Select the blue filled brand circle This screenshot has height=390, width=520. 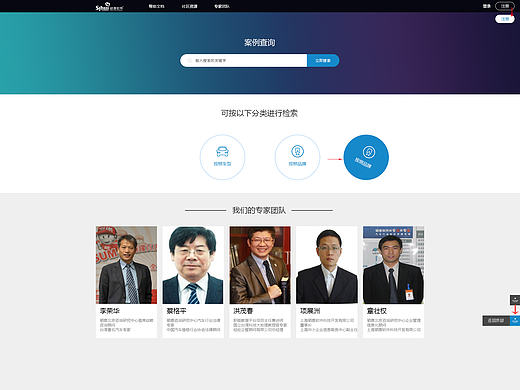(366, 157)
